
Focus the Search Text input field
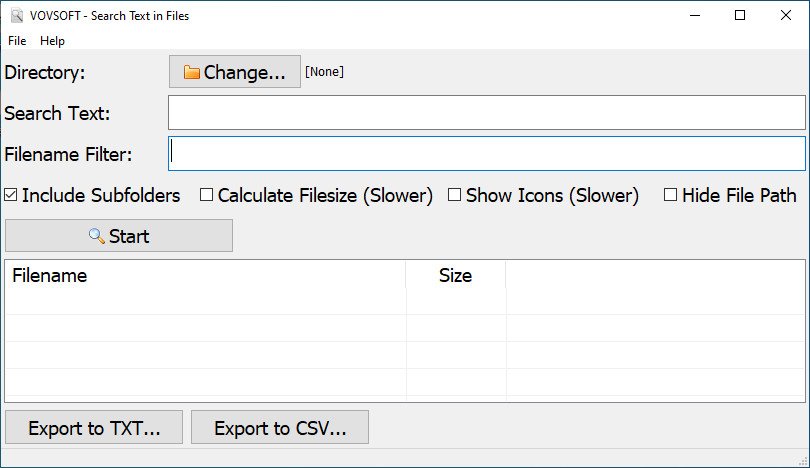click(x=486, y=113)
